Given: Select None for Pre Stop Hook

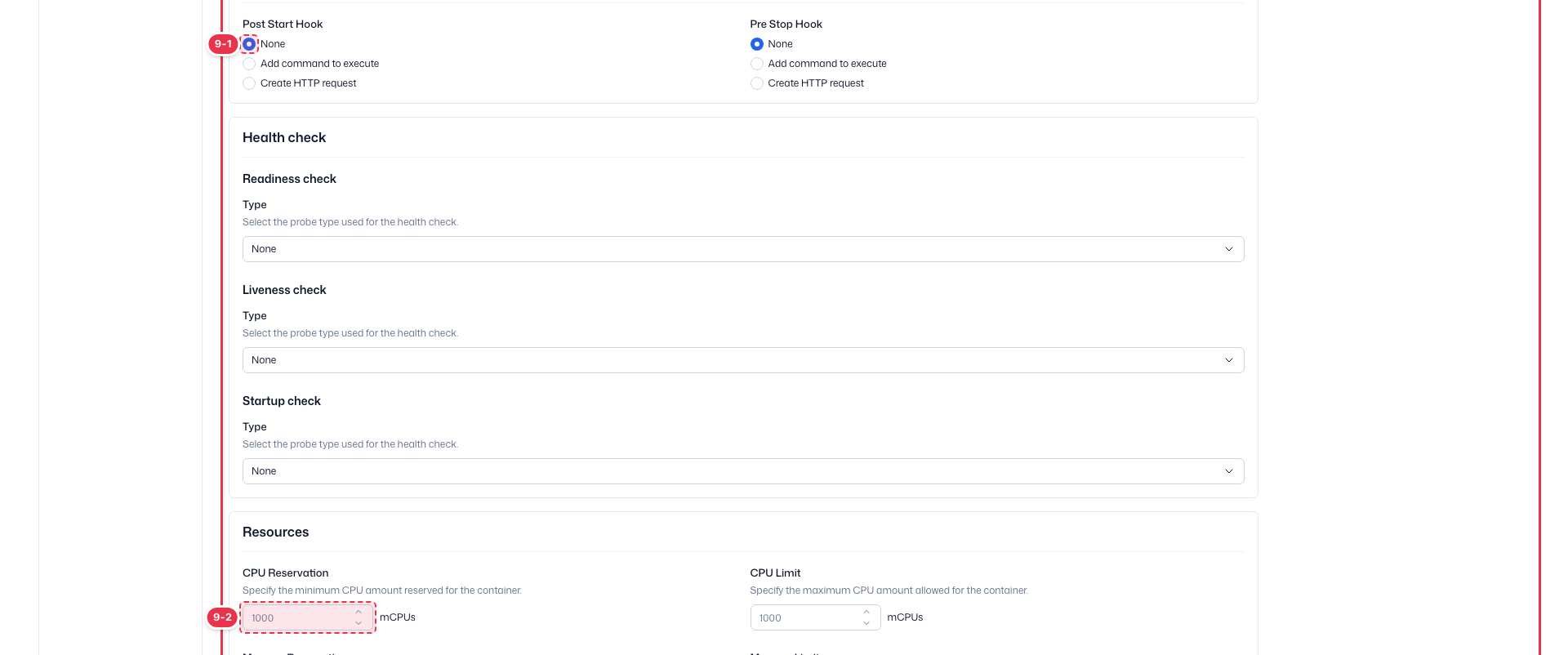Looking at the screenshot, I should [757, 44].
